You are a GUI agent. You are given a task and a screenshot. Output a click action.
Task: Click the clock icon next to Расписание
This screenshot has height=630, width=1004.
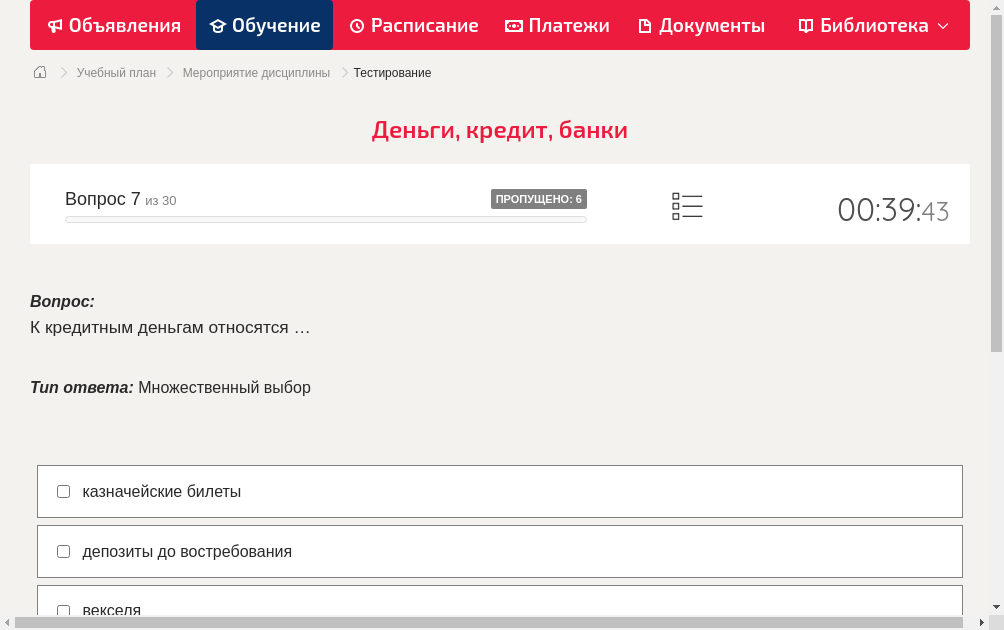[357, 25]
